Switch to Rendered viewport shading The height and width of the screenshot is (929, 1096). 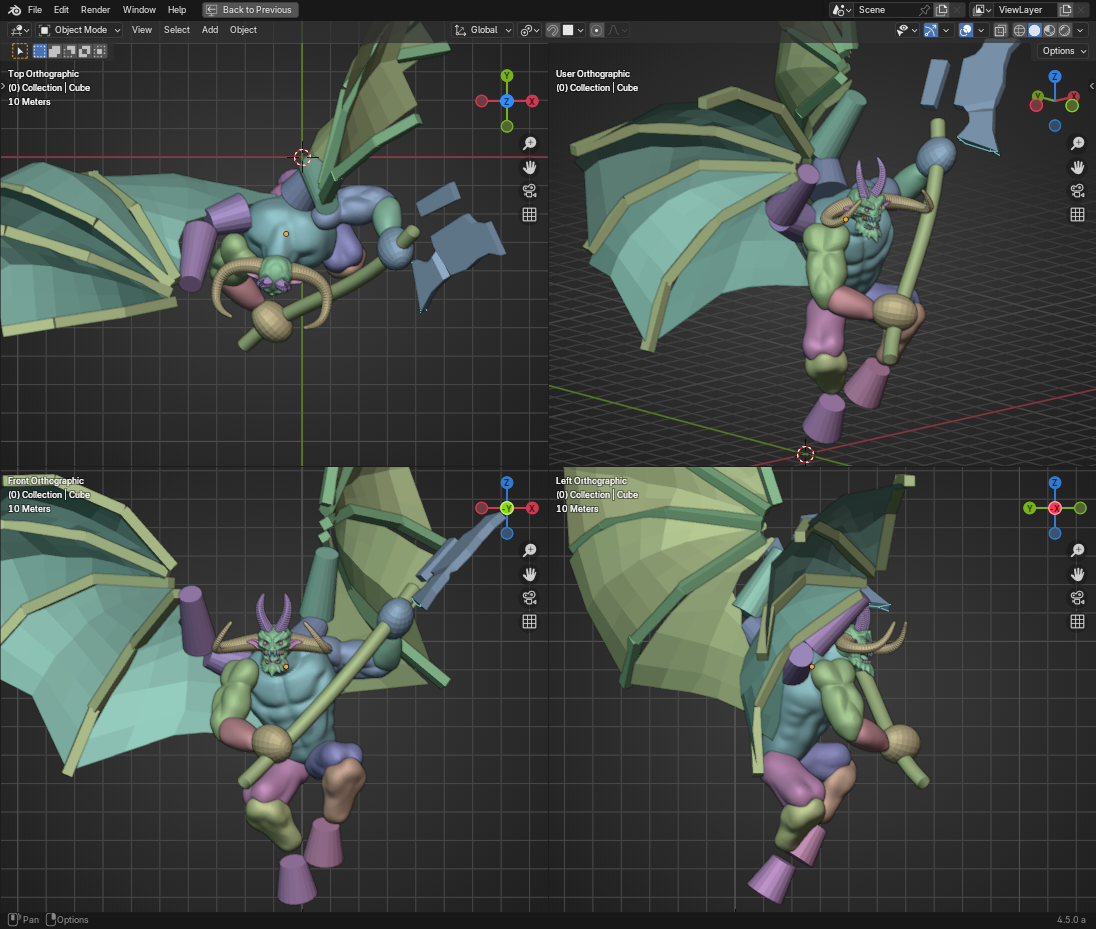[1064, 30]
